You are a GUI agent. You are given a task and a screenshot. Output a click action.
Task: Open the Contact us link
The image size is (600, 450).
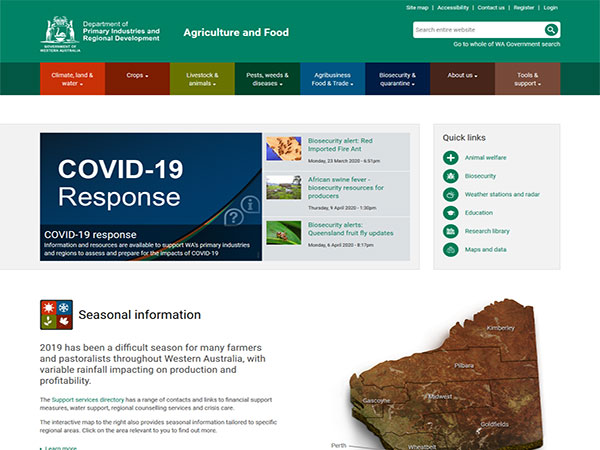[x=491, y=8]
